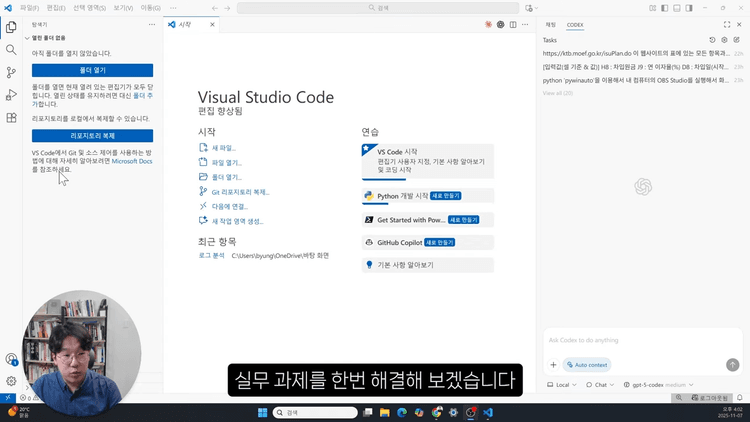Open the Local environment dropdown

[x=562, y=384]
